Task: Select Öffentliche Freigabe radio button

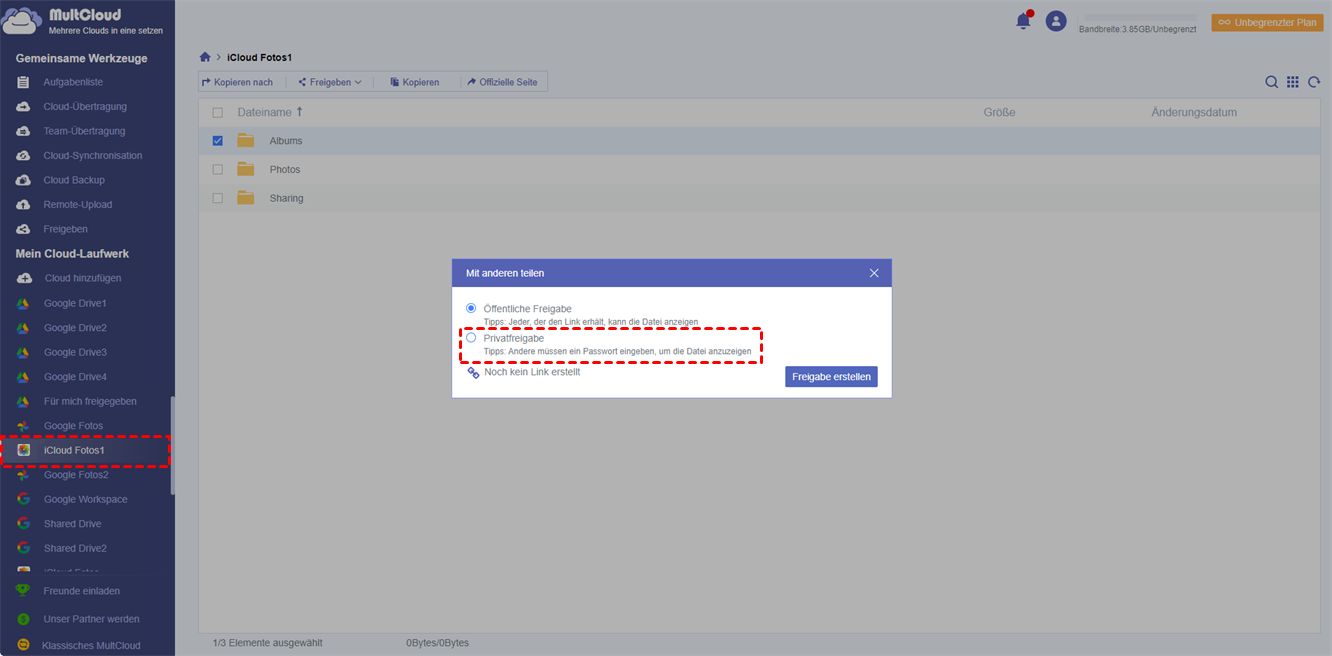Action: click(x=471, y=308)
